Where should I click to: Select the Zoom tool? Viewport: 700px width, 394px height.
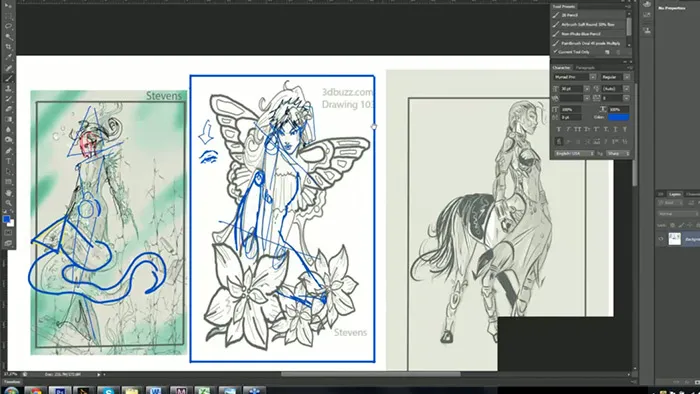pos(8,203)
